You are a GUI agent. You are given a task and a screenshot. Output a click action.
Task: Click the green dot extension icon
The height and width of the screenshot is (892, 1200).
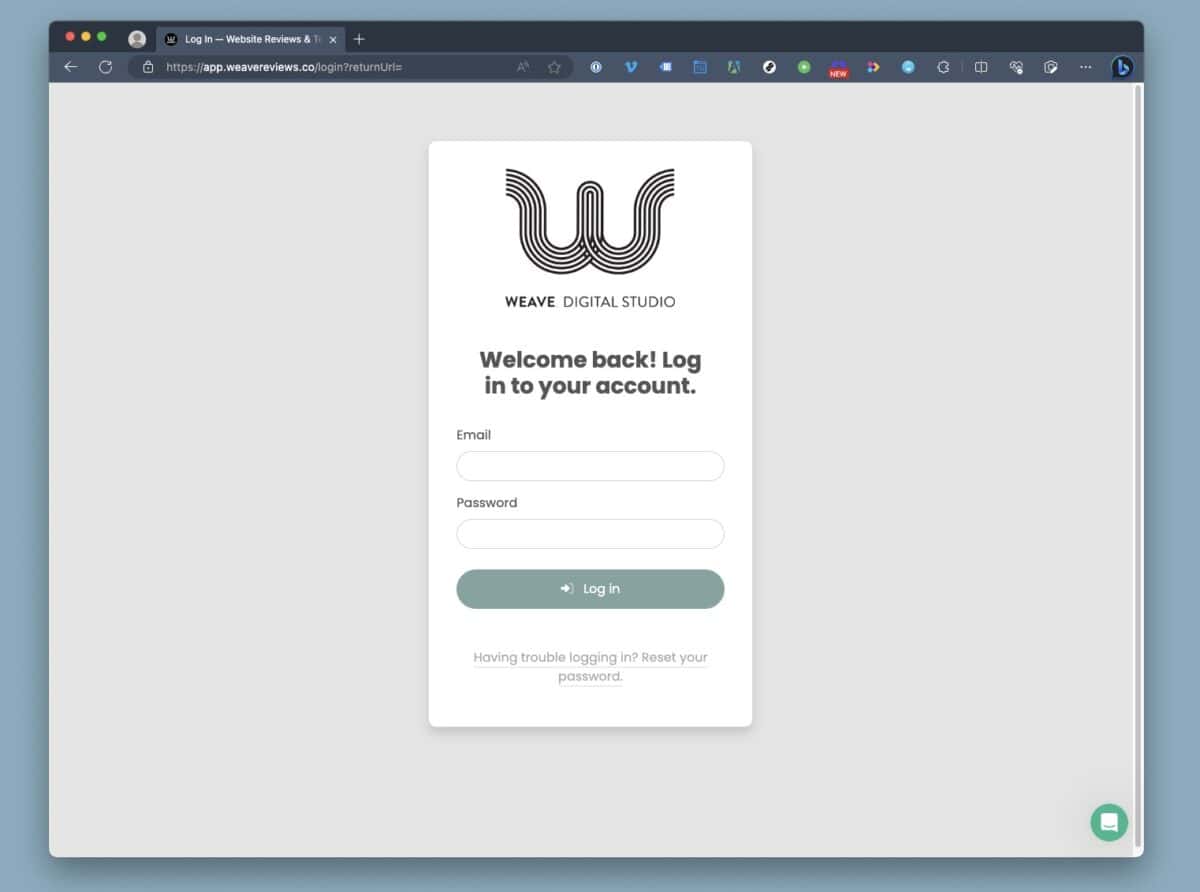(803, 67)
